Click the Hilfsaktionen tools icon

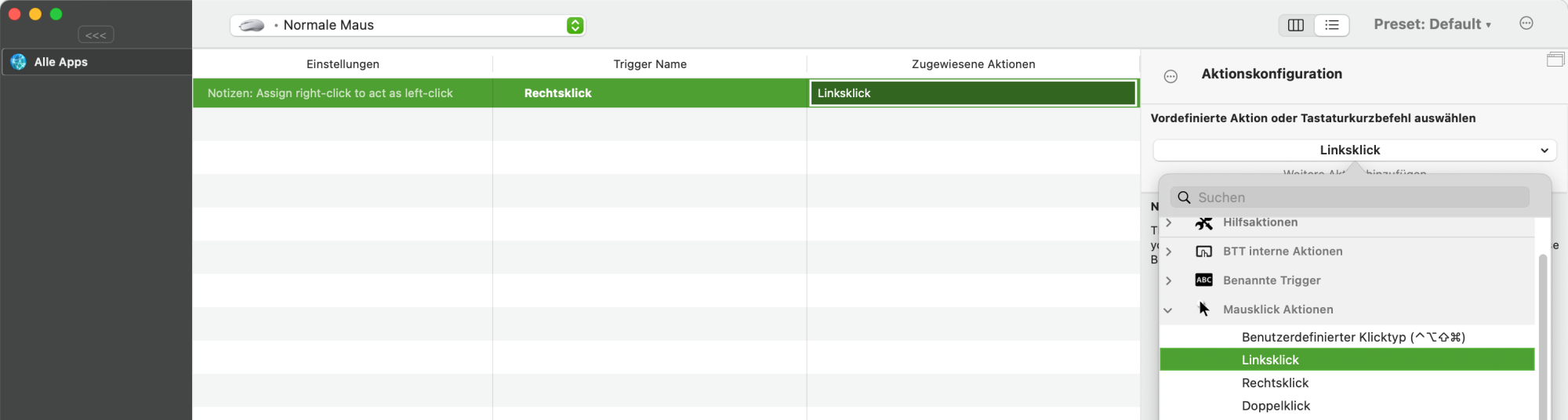[x=1203, y=223]
